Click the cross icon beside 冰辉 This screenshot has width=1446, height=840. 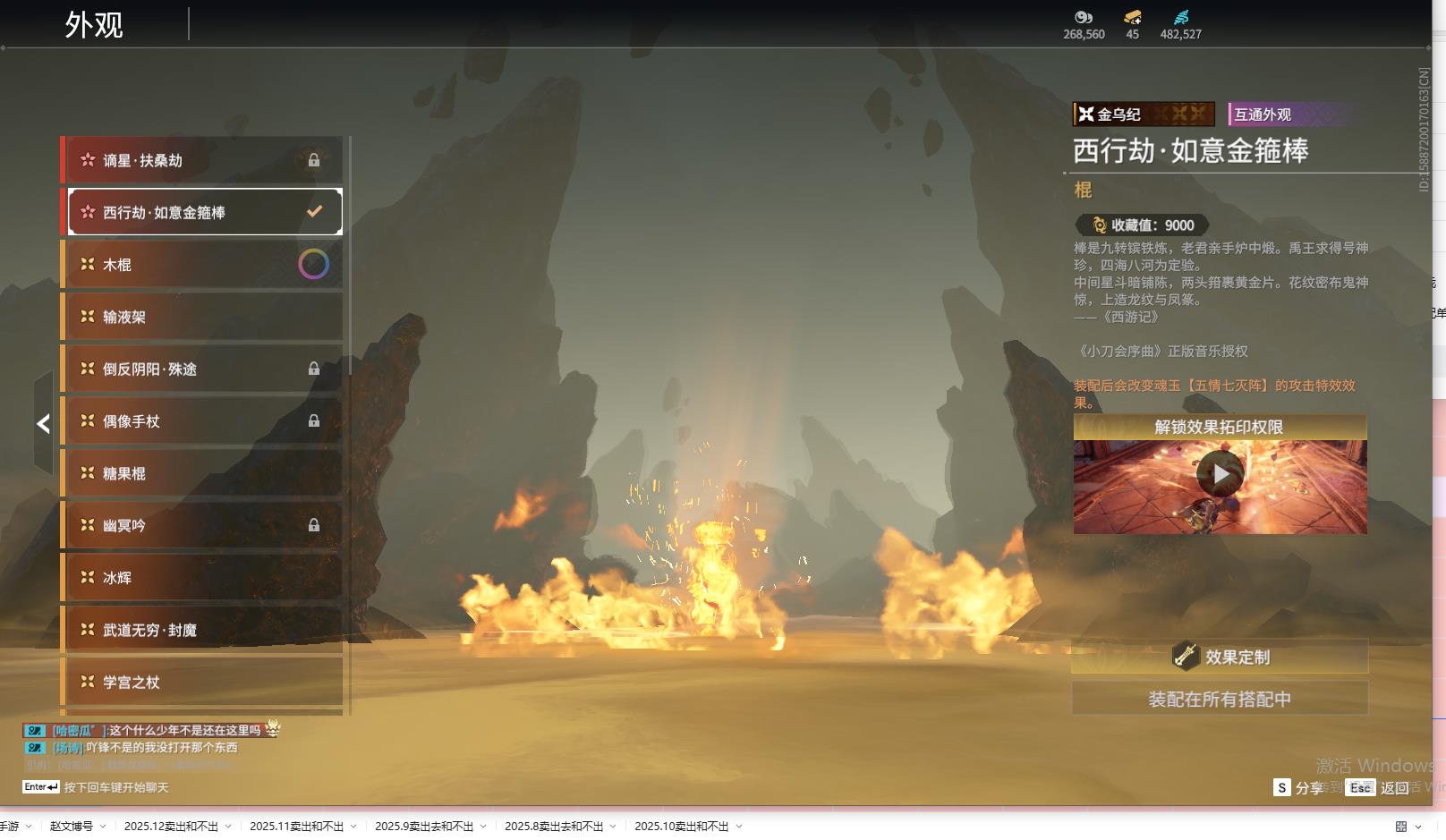coord(88,577)
